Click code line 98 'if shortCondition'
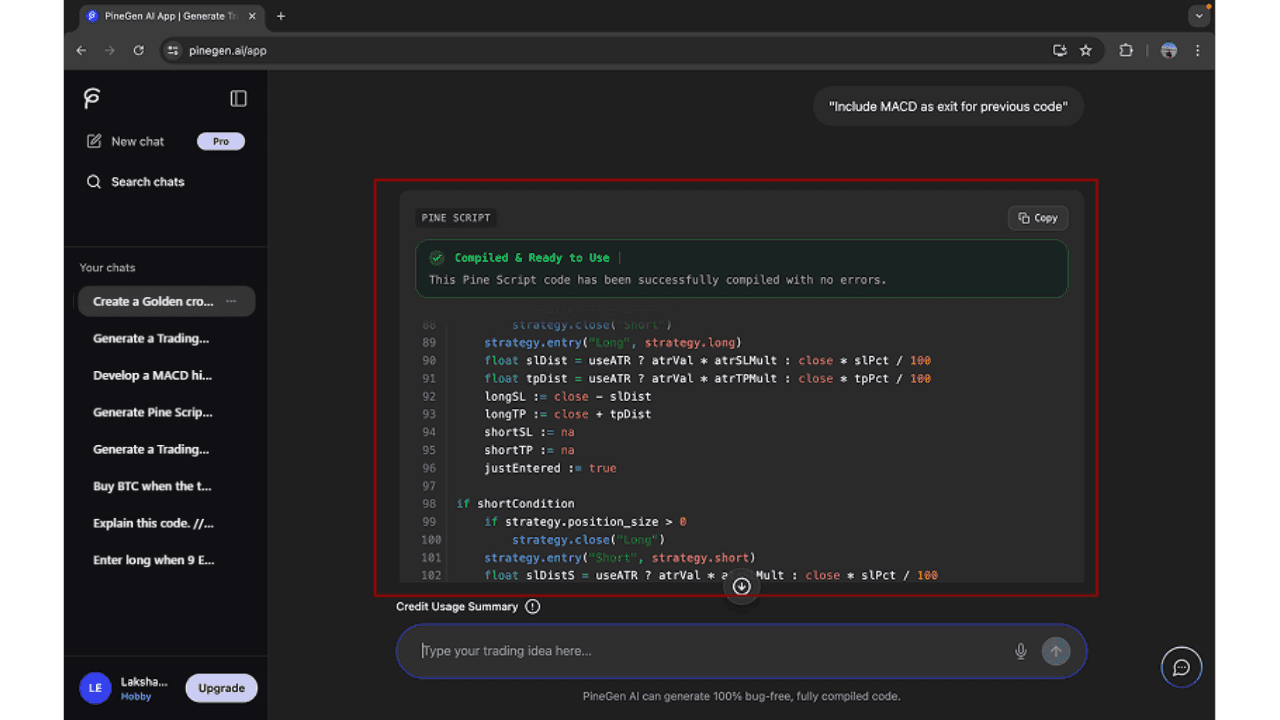Image resolution: width=1280 pixels, height=720 pixels. point(516,503)
